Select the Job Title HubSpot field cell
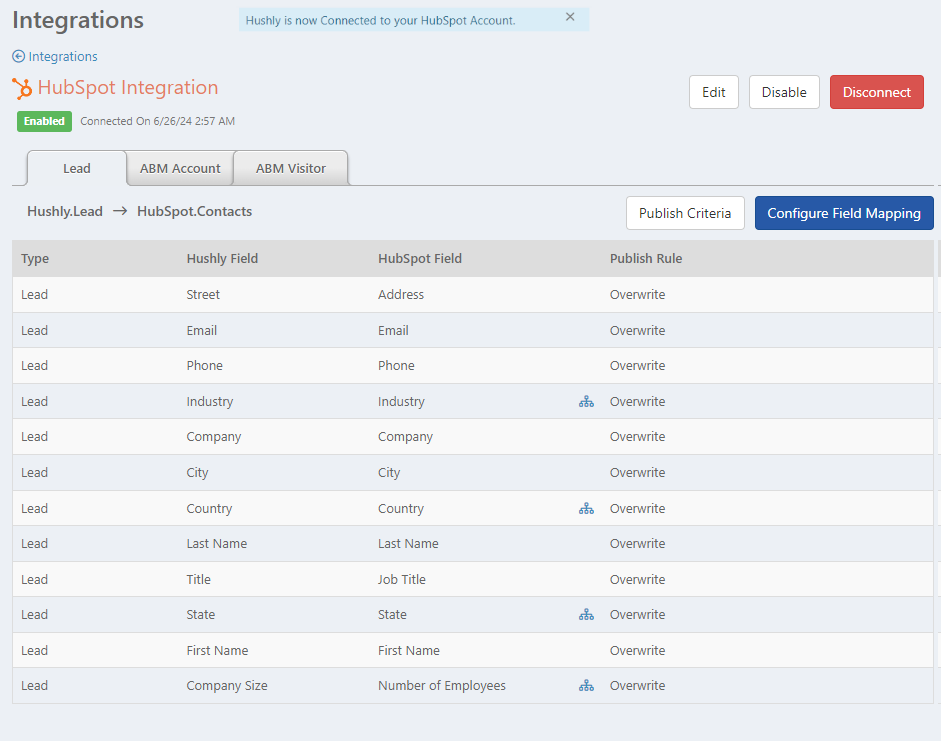Viewport: 941px width, 741px height. [x=401, y=580]
